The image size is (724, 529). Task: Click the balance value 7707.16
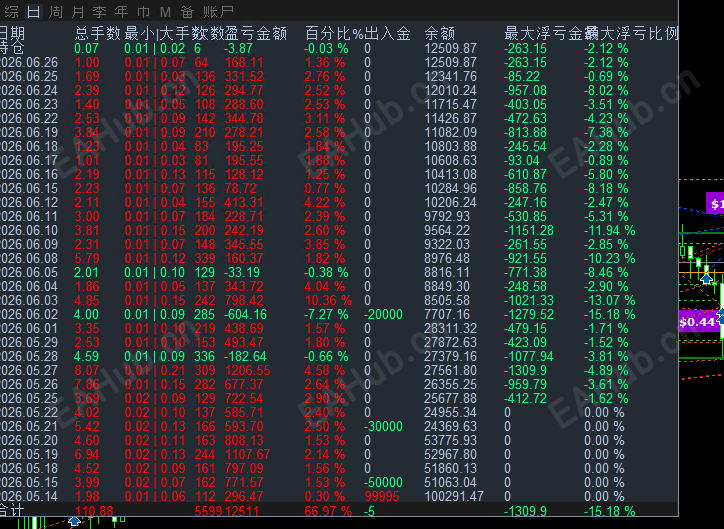tap(447, 314)
